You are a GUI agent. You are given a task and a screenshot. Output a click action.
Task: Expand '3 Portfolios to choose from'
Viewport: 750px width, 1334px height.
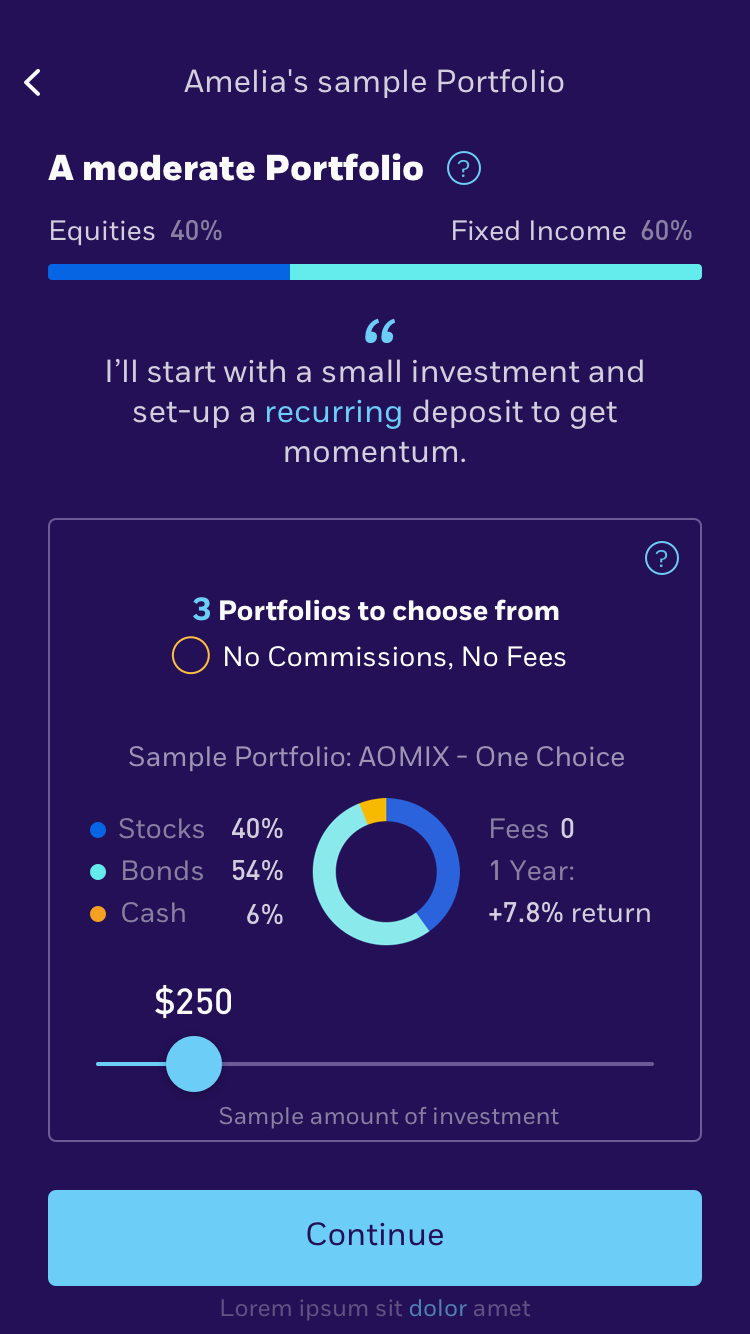click(x=375, y=610)
